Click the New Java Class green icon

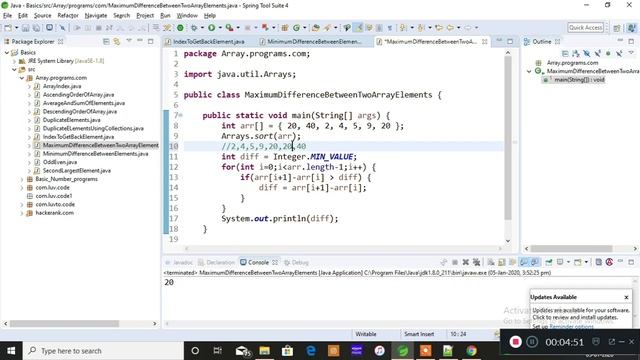coord(297,28)
